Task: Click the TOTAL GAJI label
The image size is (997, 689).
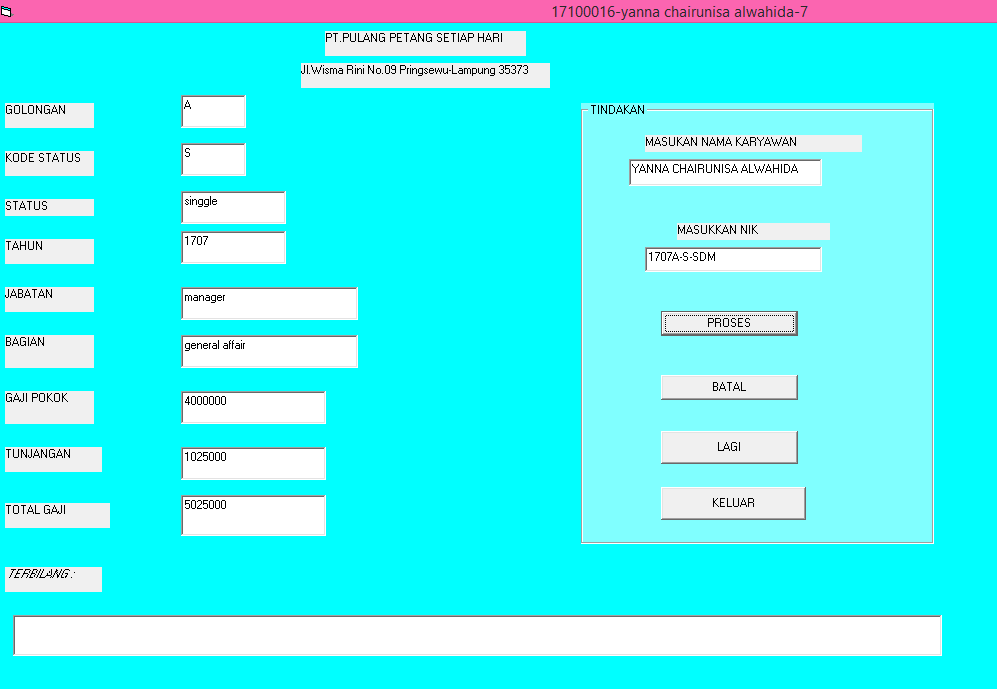Action: tap(57, 515)
